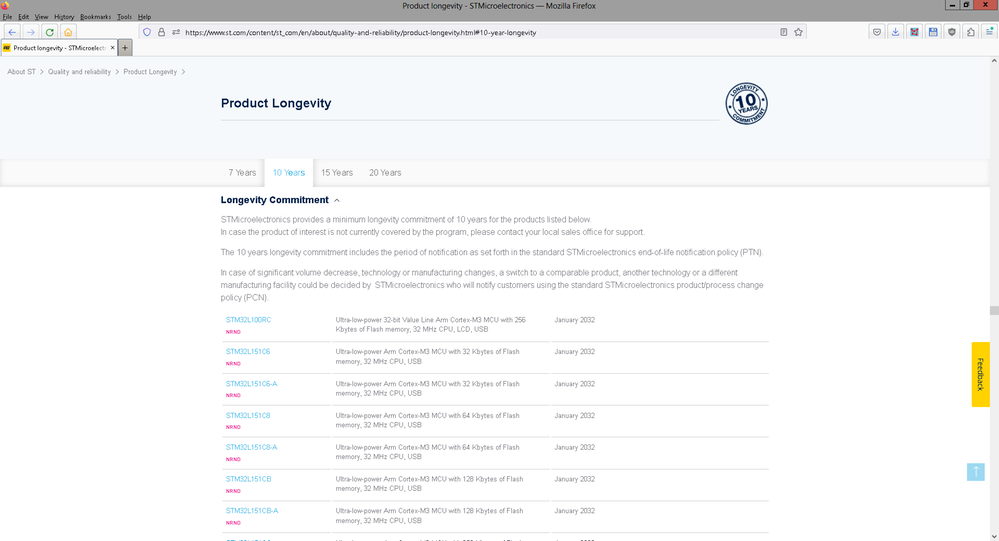The height and width of the screenshot is (541, 999).
Task: Open the STM32L151C8 product link
Action: tap(248, 415)
